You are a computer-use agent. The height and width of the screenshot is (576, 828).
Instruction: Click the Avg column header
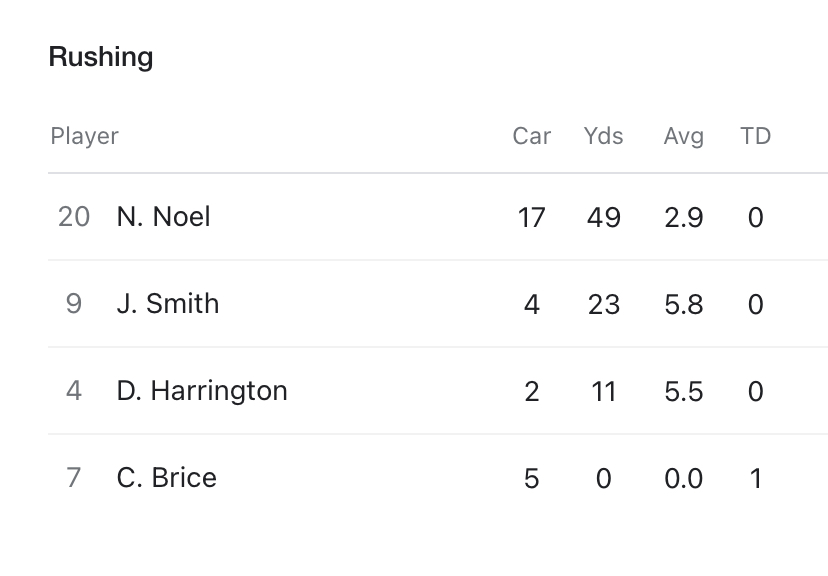[683, 136]
